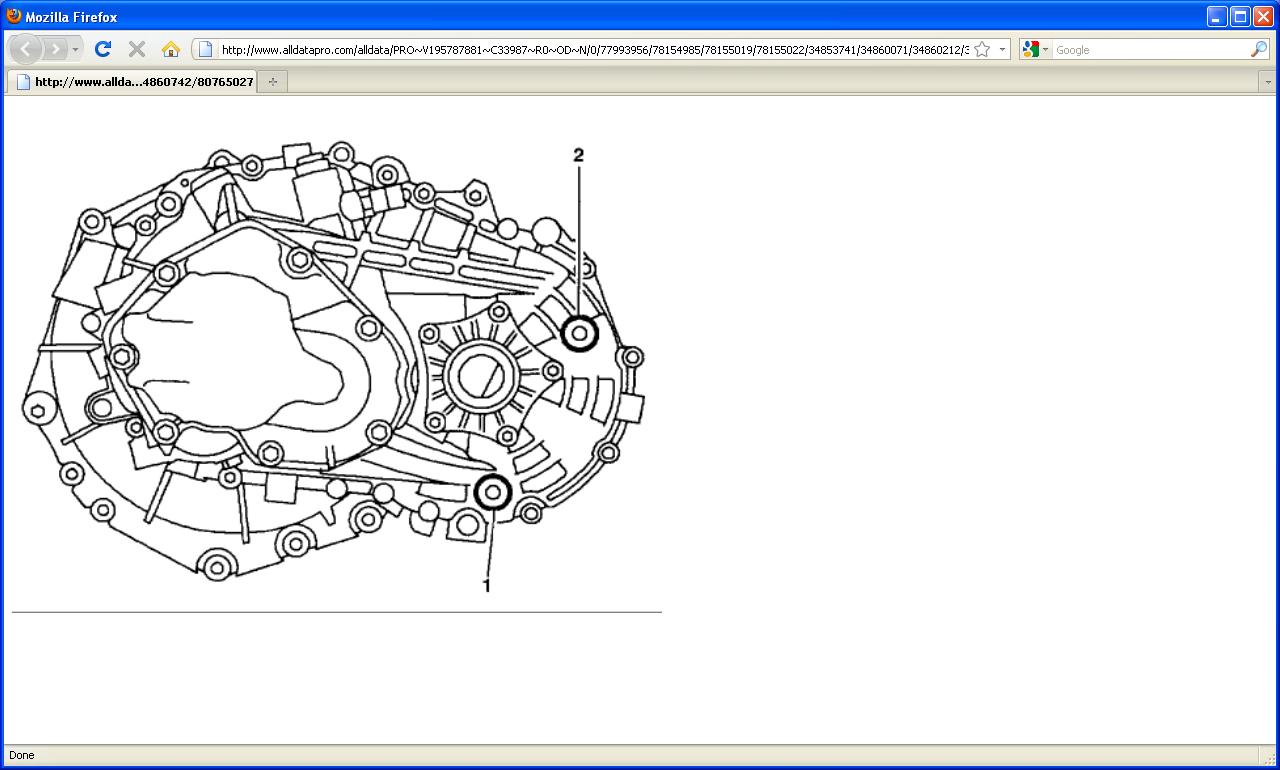The image size is (1280, 770).
Task: Click the magnifier search icon
Action: 1259,49
